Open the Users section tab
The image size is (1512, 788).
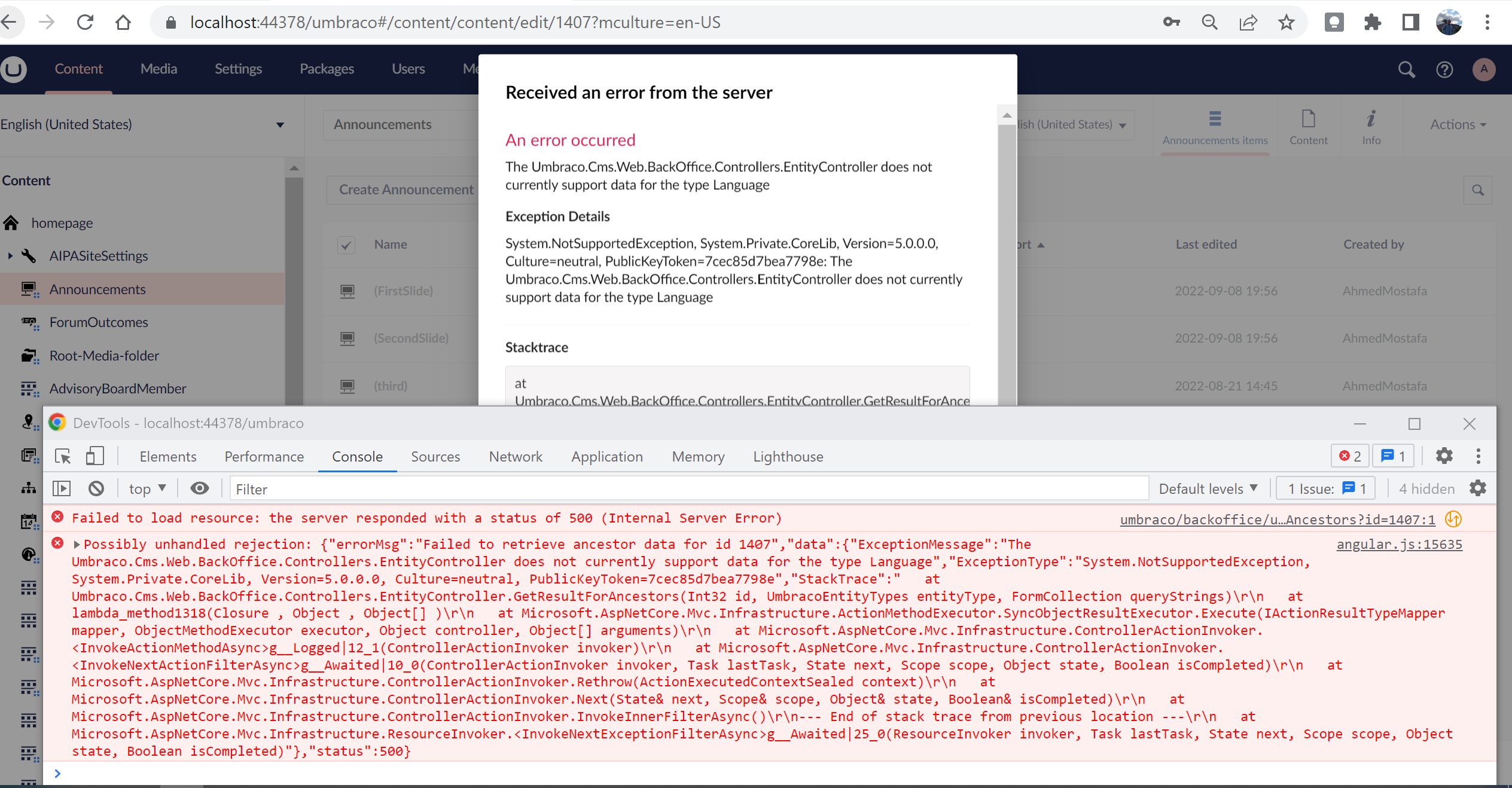click(x=408, y=69)
